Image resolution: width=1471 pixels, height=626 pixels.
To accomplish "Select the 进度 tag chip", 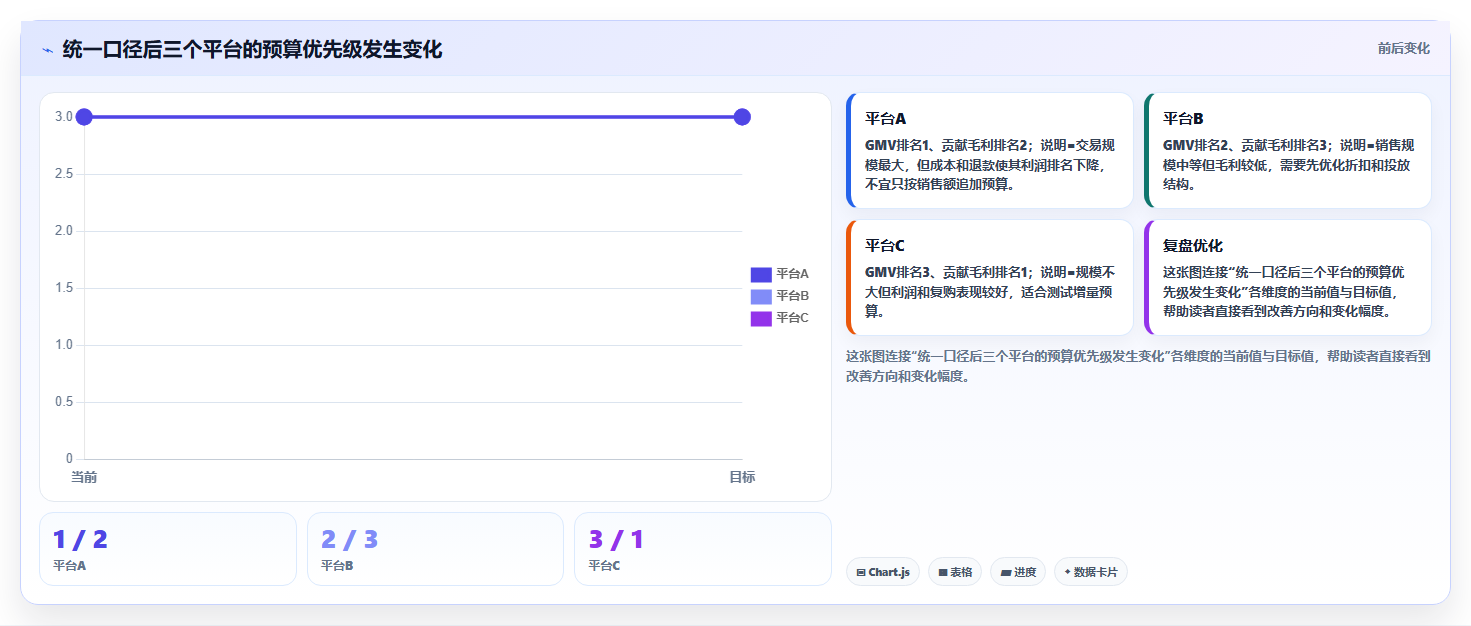I will coord(1018,572).
